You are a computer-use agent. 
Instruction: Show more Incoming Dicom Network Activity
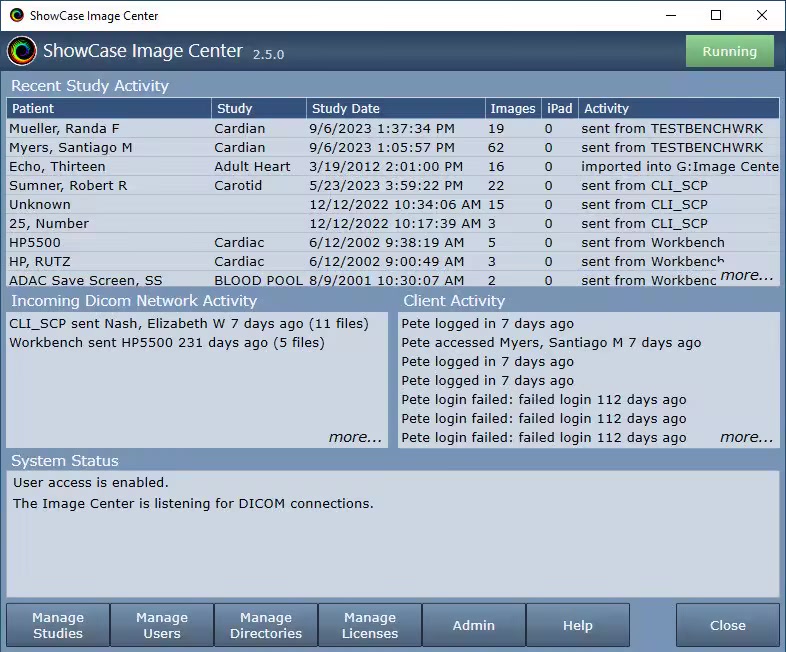pos(355,437)
